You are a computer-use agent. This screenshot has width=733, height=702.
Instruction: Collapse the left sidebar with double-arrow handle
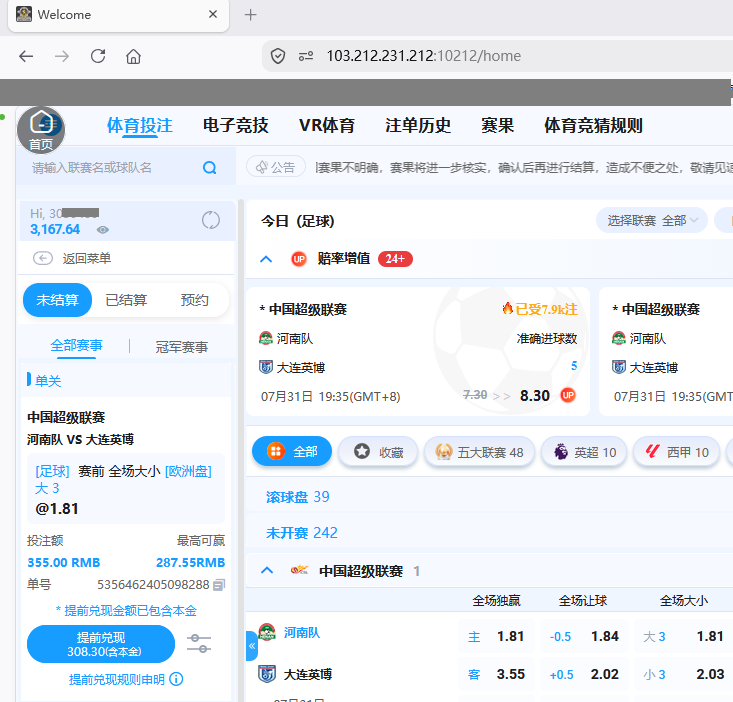coord(252,645)
